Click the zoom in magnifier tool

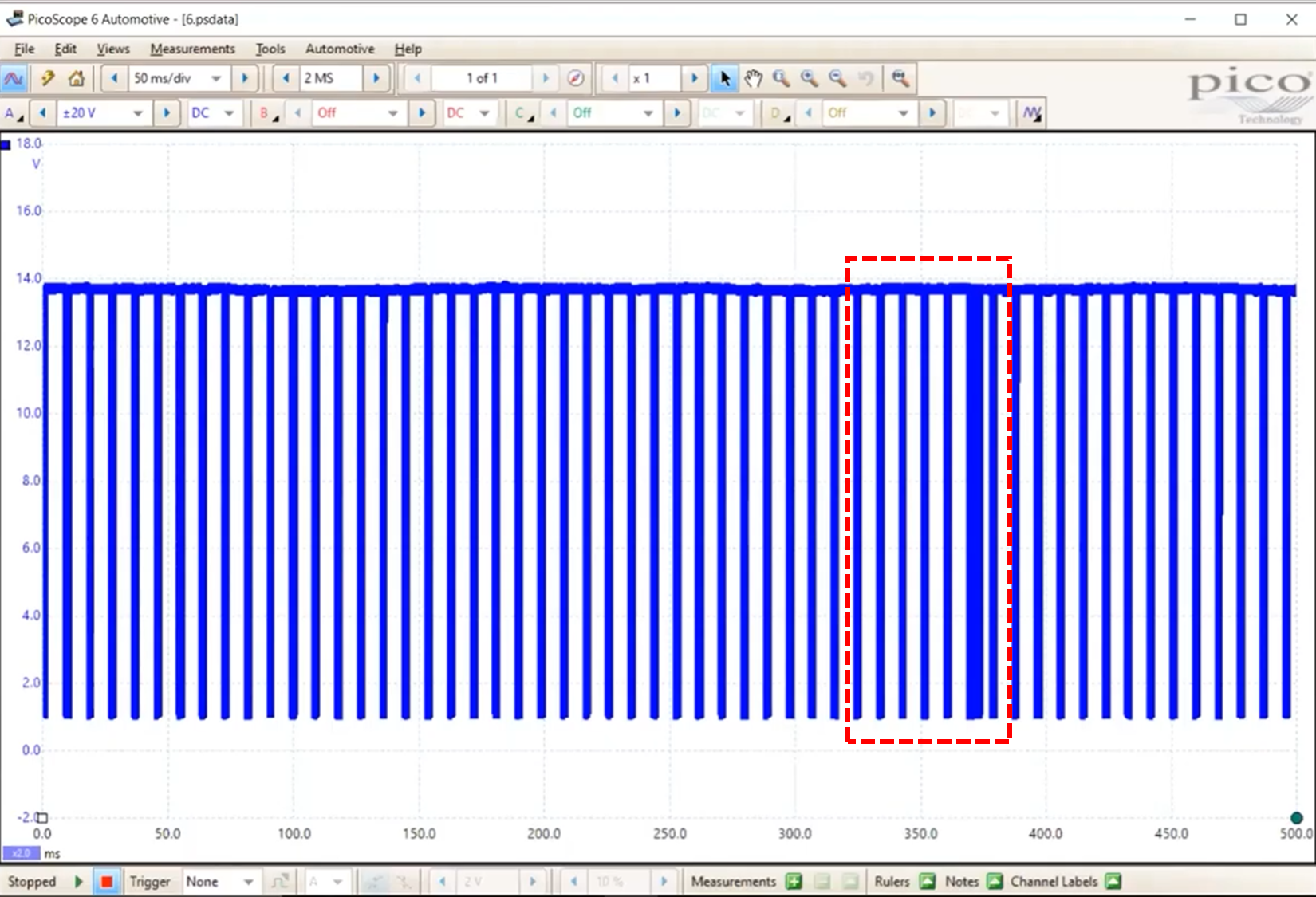point(809,78)
